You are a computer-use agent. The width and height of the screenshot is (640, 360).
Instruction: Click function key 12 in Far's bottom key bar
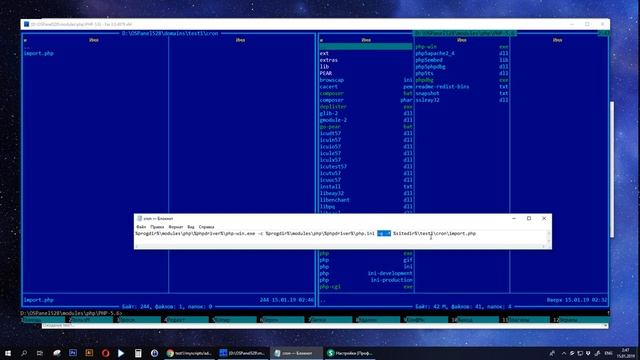(581, 320)
